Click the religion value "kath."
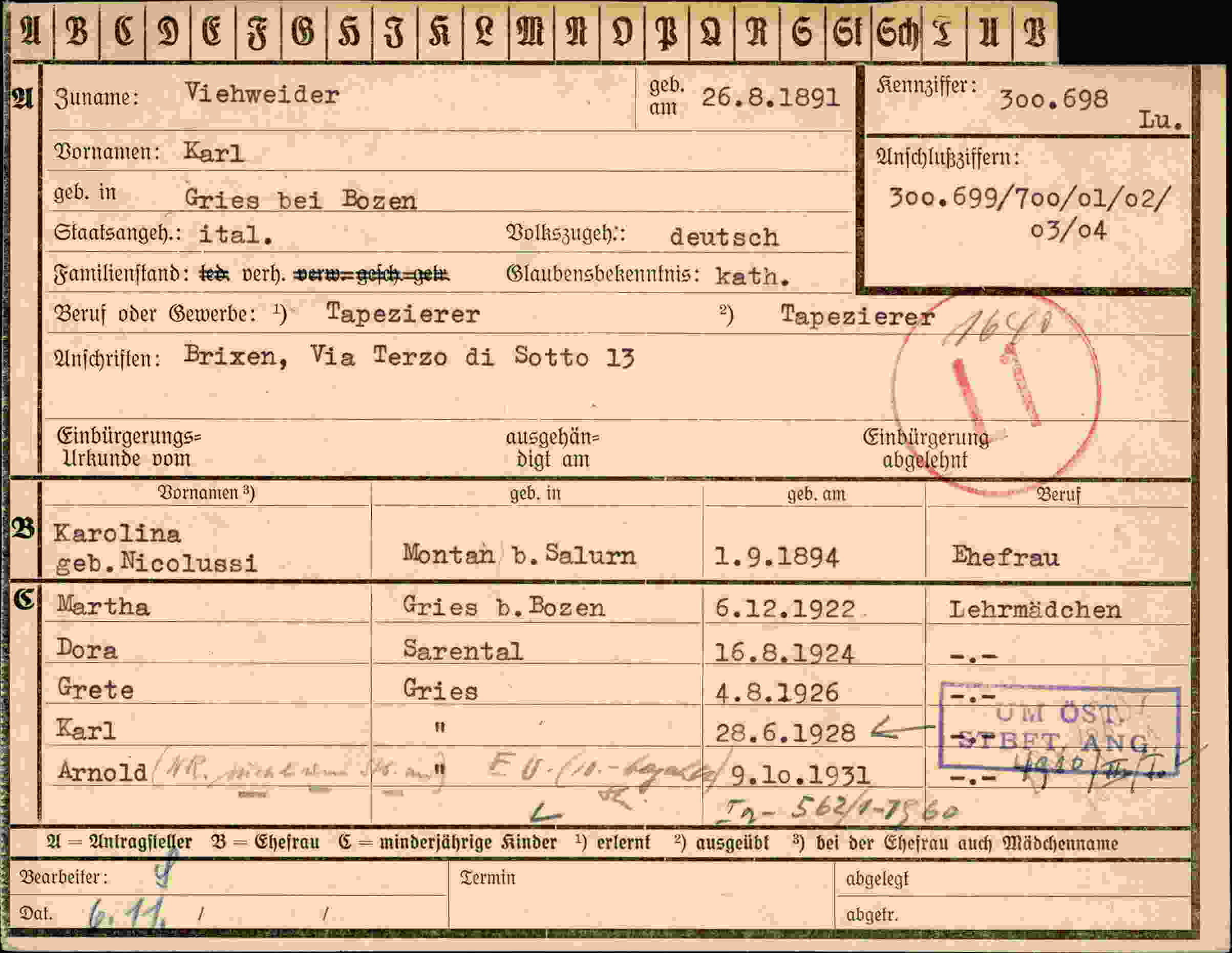Viewport: 1232px width, 953px height. [x=753, y=276]
